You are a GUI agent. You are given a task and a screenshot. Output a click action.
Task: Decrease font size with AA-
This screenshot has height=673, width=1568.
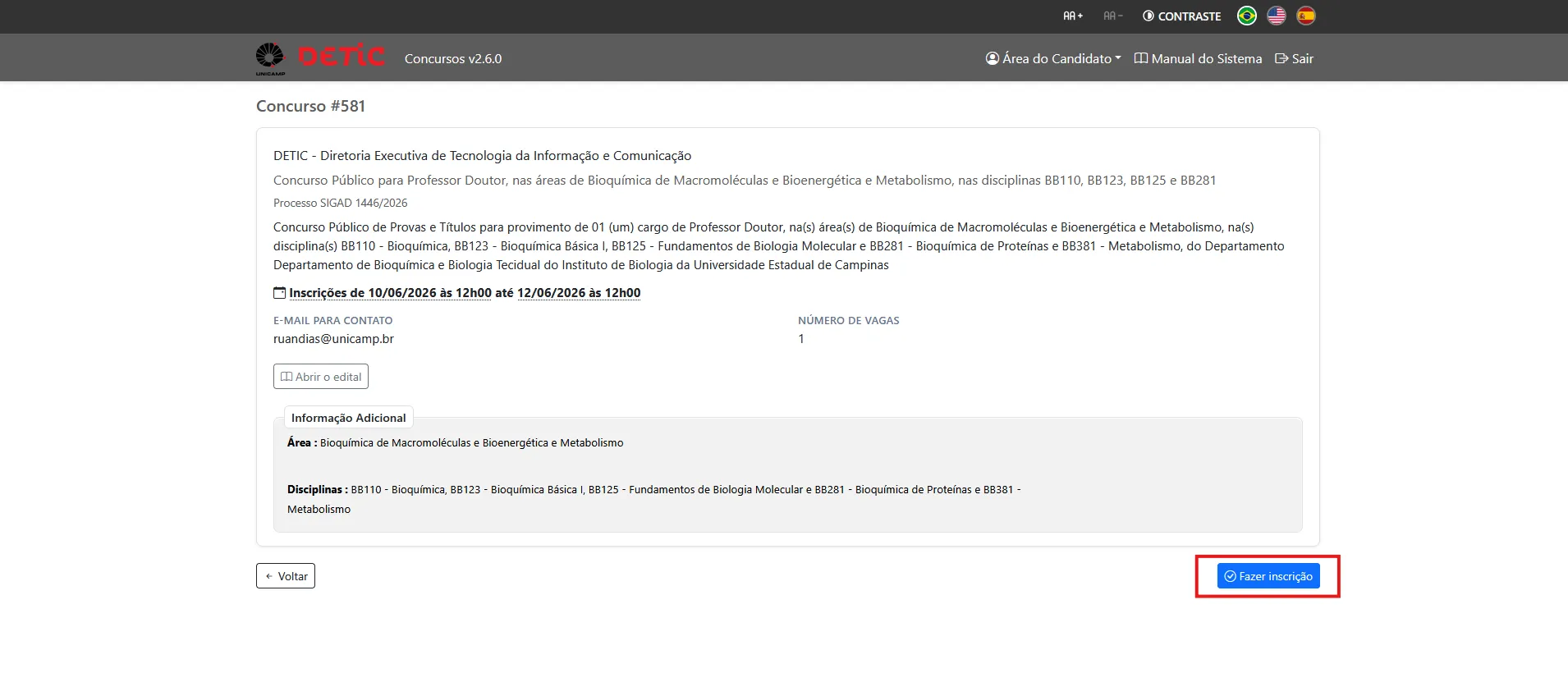coord(1113,16)
